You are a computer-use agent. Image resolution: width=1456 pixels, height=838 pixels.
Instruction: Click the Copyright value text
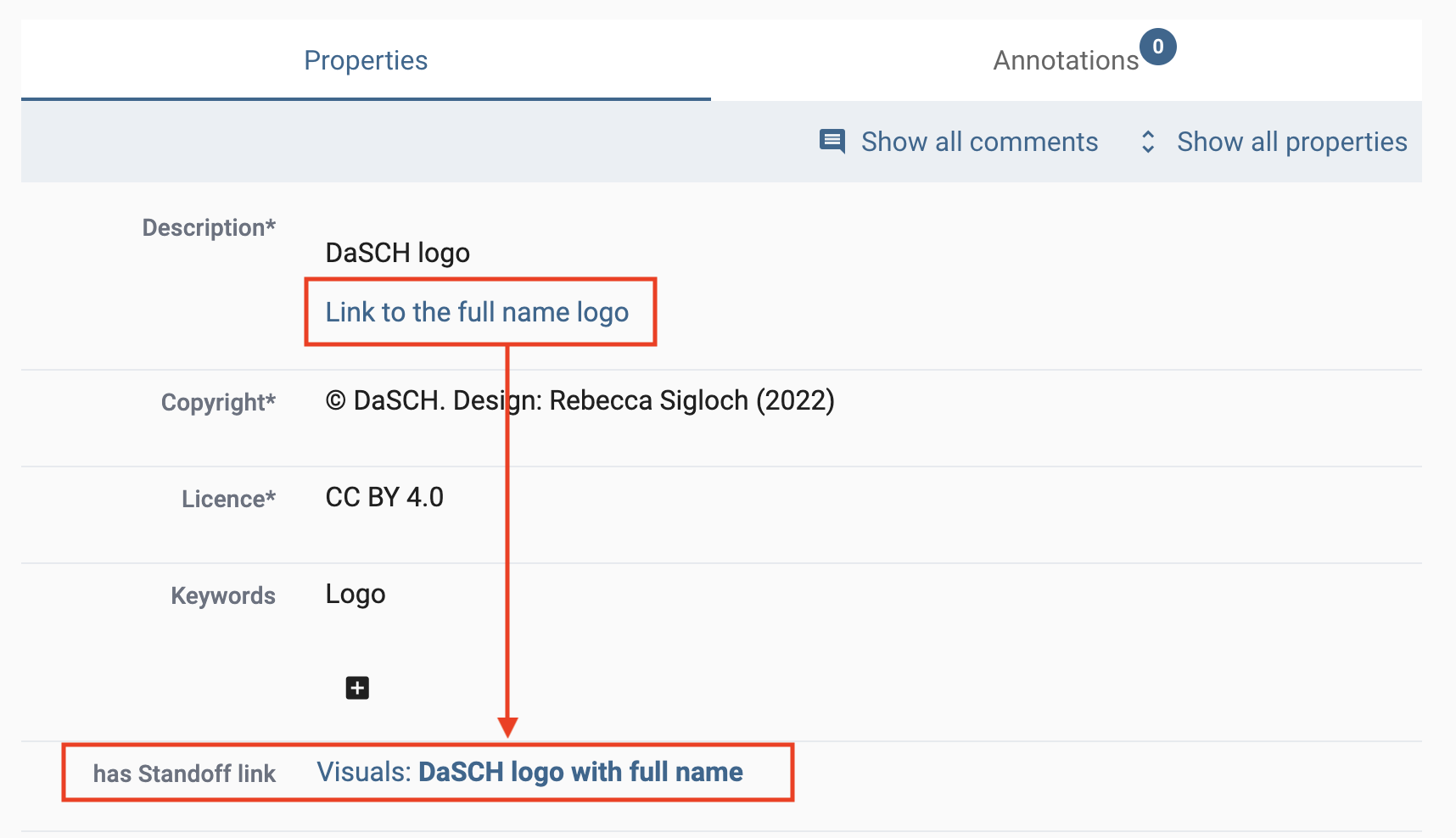[580, 400]
